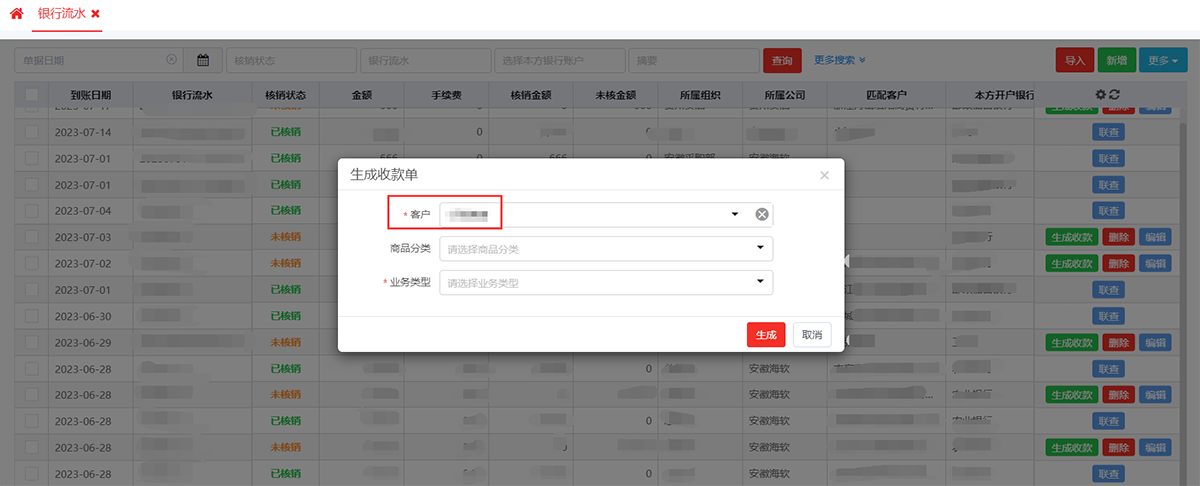The image size is (1200, 486).
Task: Click the red 生成 button
Action: click(765, 335)
